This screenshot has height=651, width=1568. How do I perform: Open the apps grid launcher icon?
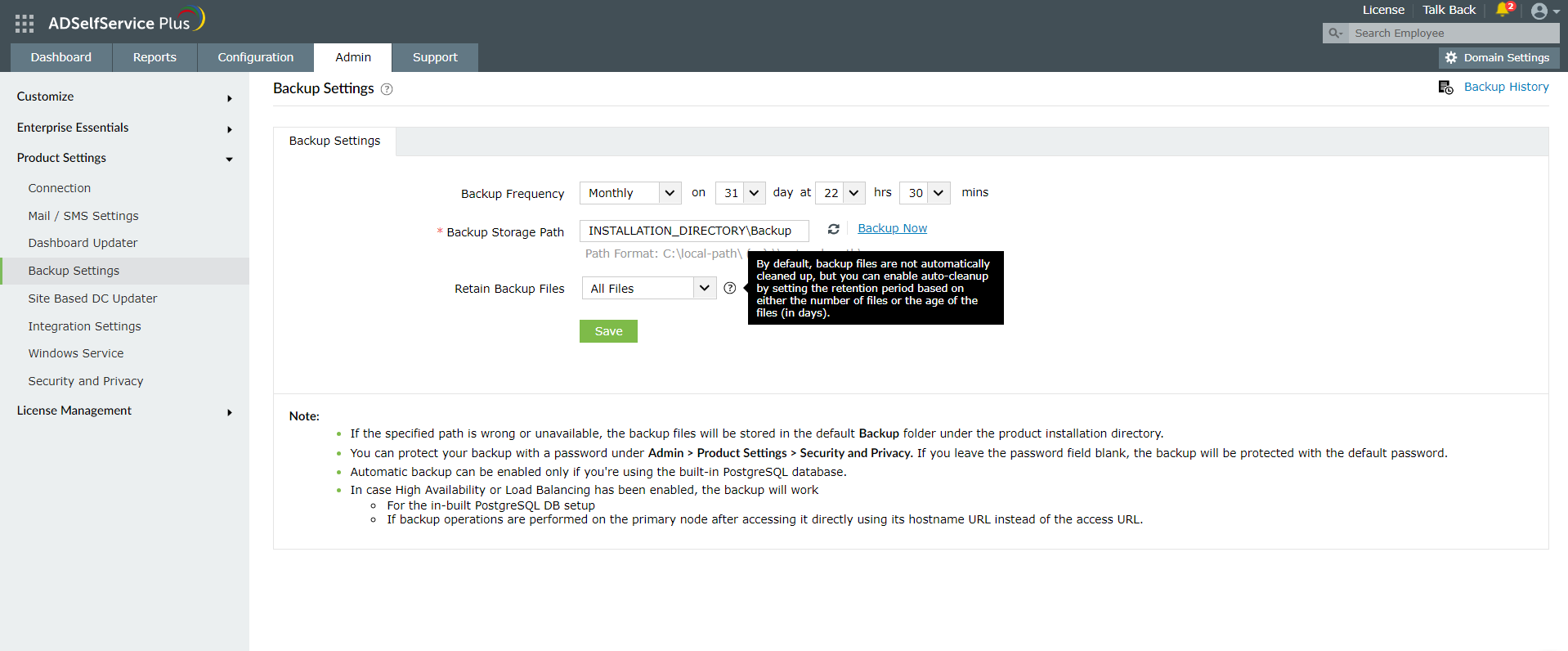pos(25,24)
